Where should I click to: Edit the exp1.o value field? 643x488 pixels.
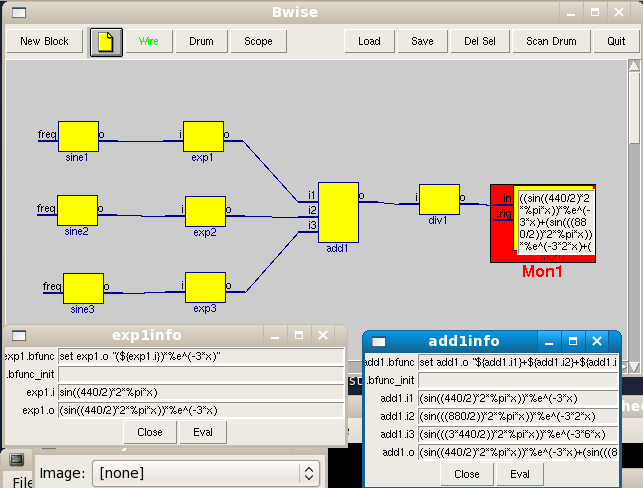(201, 410)
